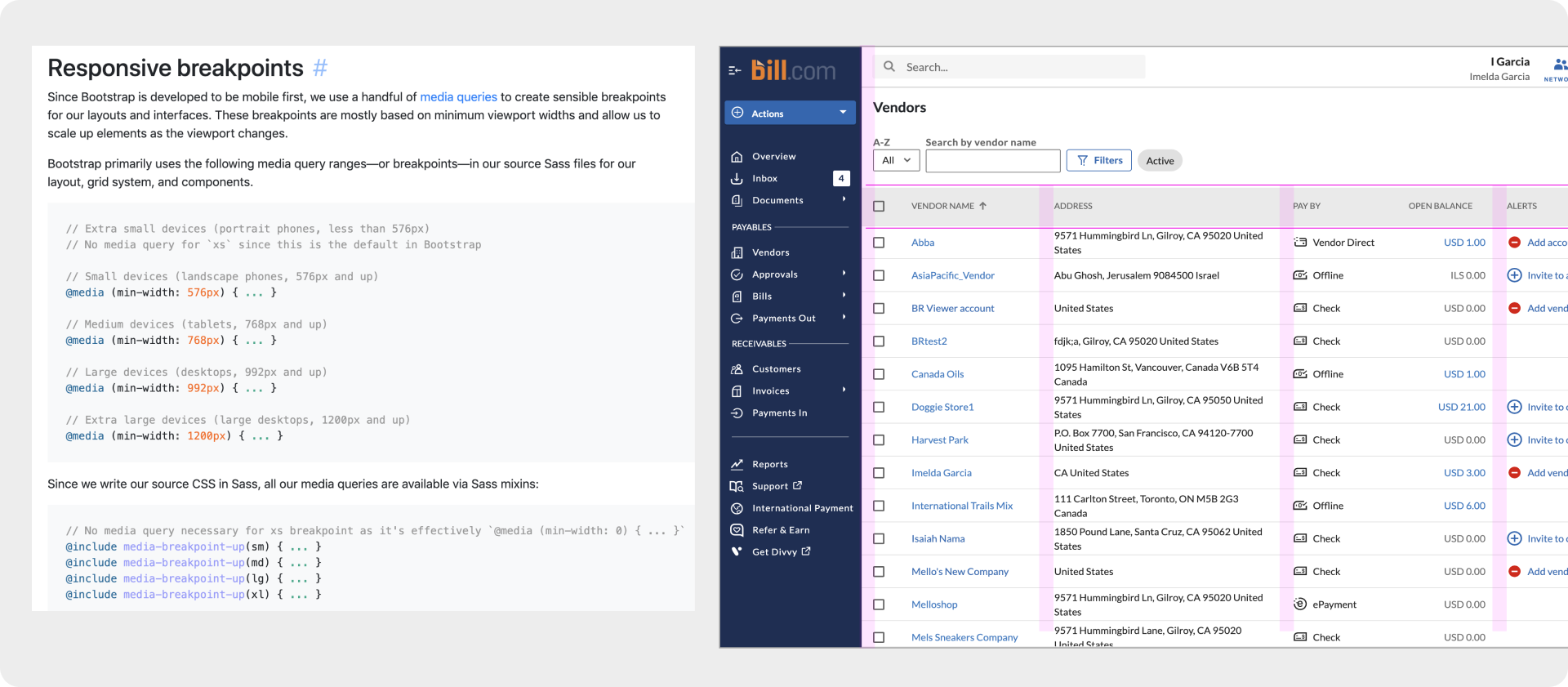The width and height of the screenshot is (1568, 687).
Task: Check the Imelda Garcia row checkbox
Action: click(x=879, y=473)
